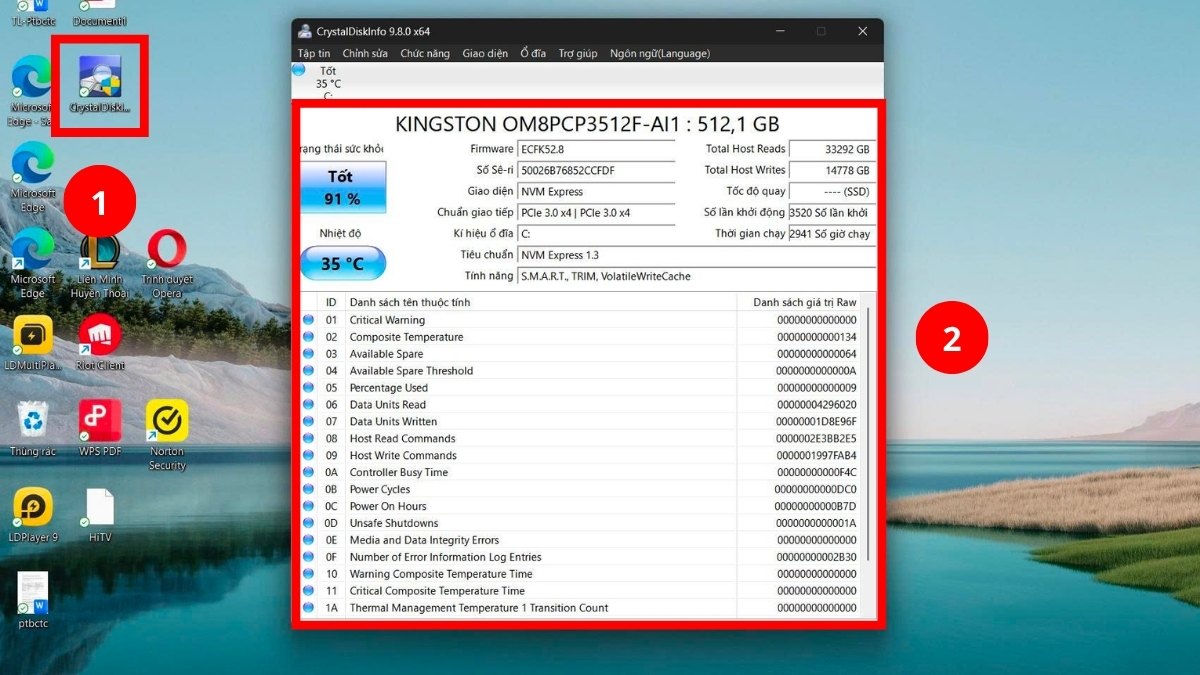Click the SMART attribute list vertical scrollbar
The width and height of the screenshot is (1200, 675).
(x=870, y=435)
